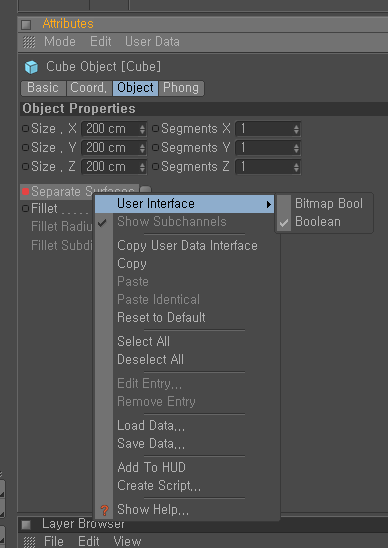
Task: Click Size Z stepper arrows
Action: point(142,167)
